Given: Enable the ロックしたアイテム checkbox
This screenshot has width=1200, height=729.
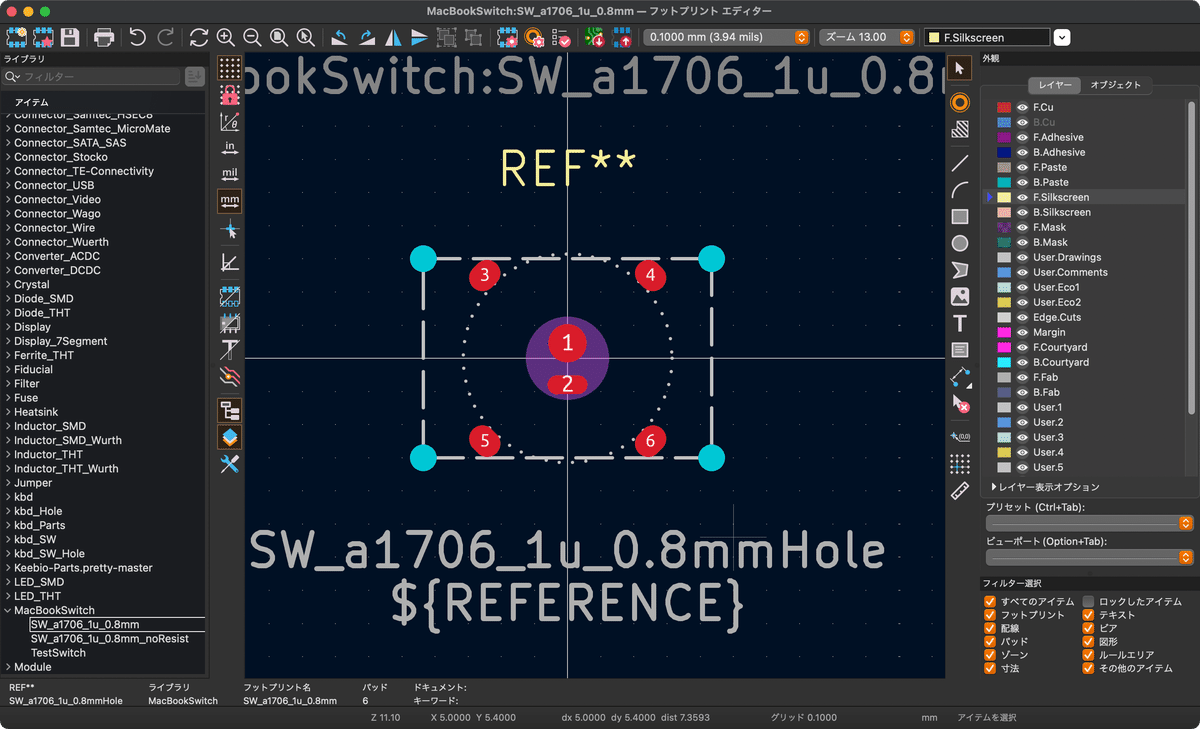Looking at the screenshot, I should coord(1089,602).
